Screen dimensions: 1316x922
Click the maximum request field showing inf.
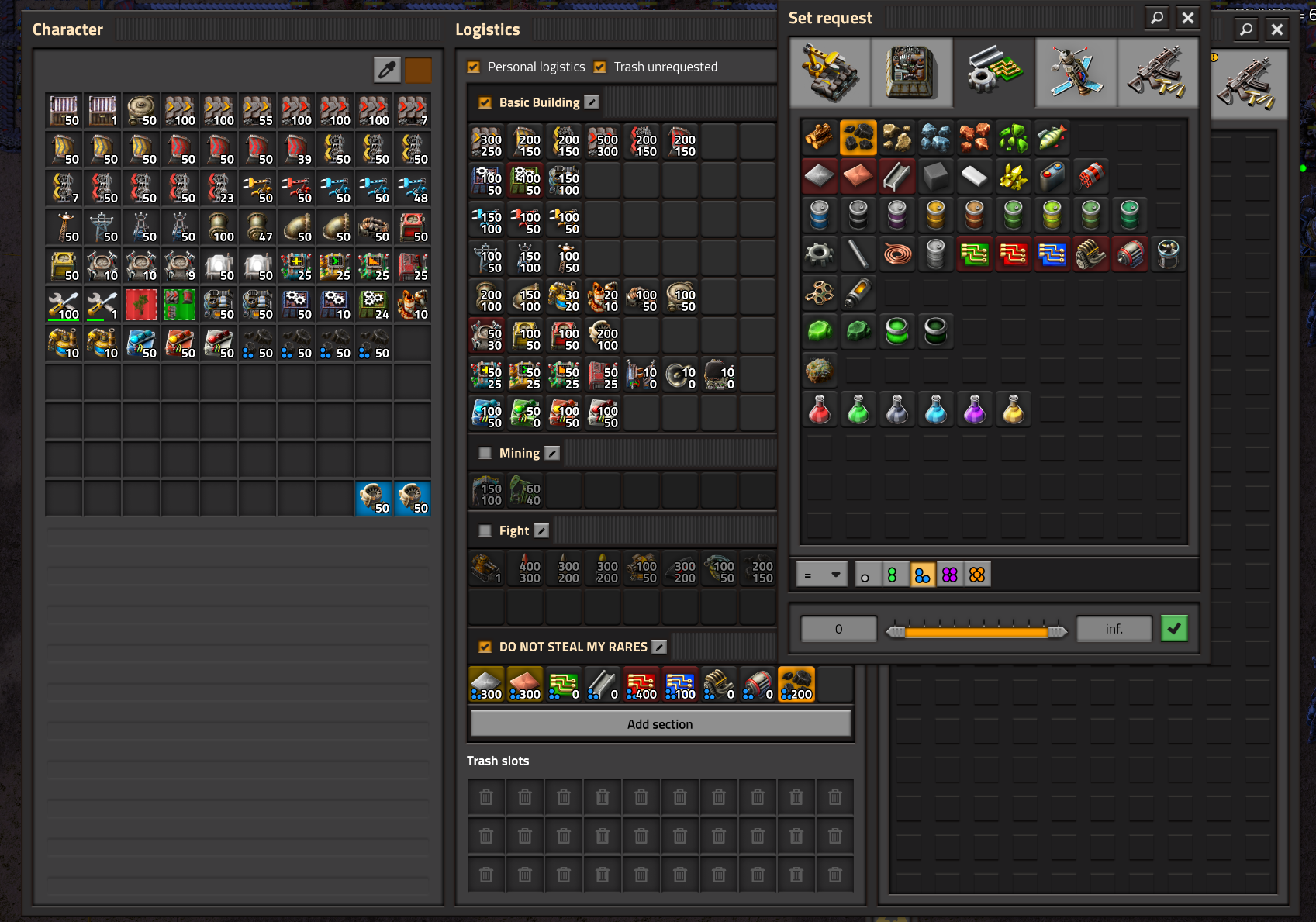click(x=1114, y=629)
